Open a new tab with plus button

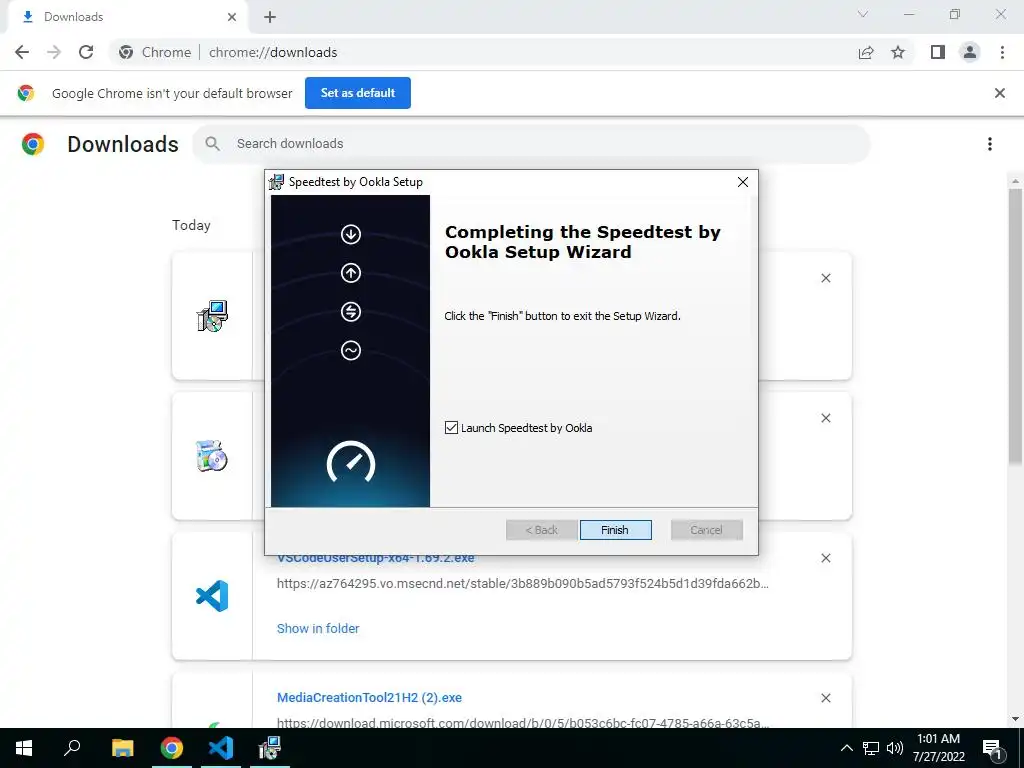(270, 17)
